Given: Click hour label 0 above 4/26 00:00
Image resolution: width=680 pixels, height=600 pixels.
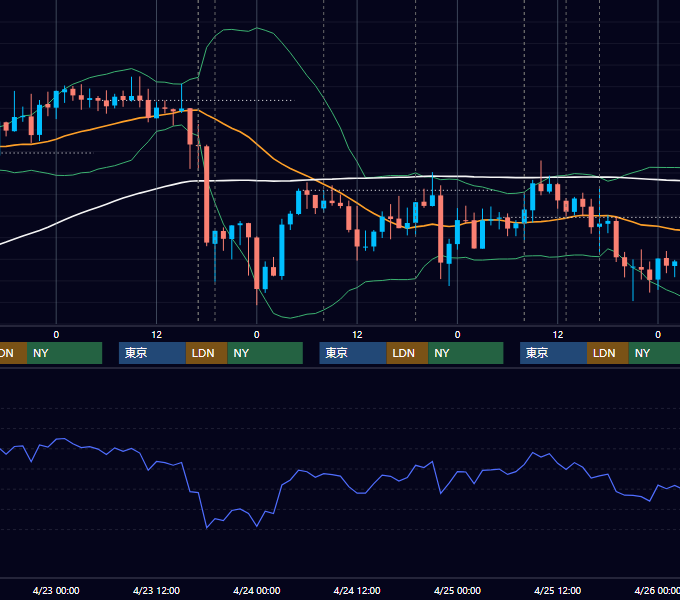Looking at the screenshot, I should 658,335.
